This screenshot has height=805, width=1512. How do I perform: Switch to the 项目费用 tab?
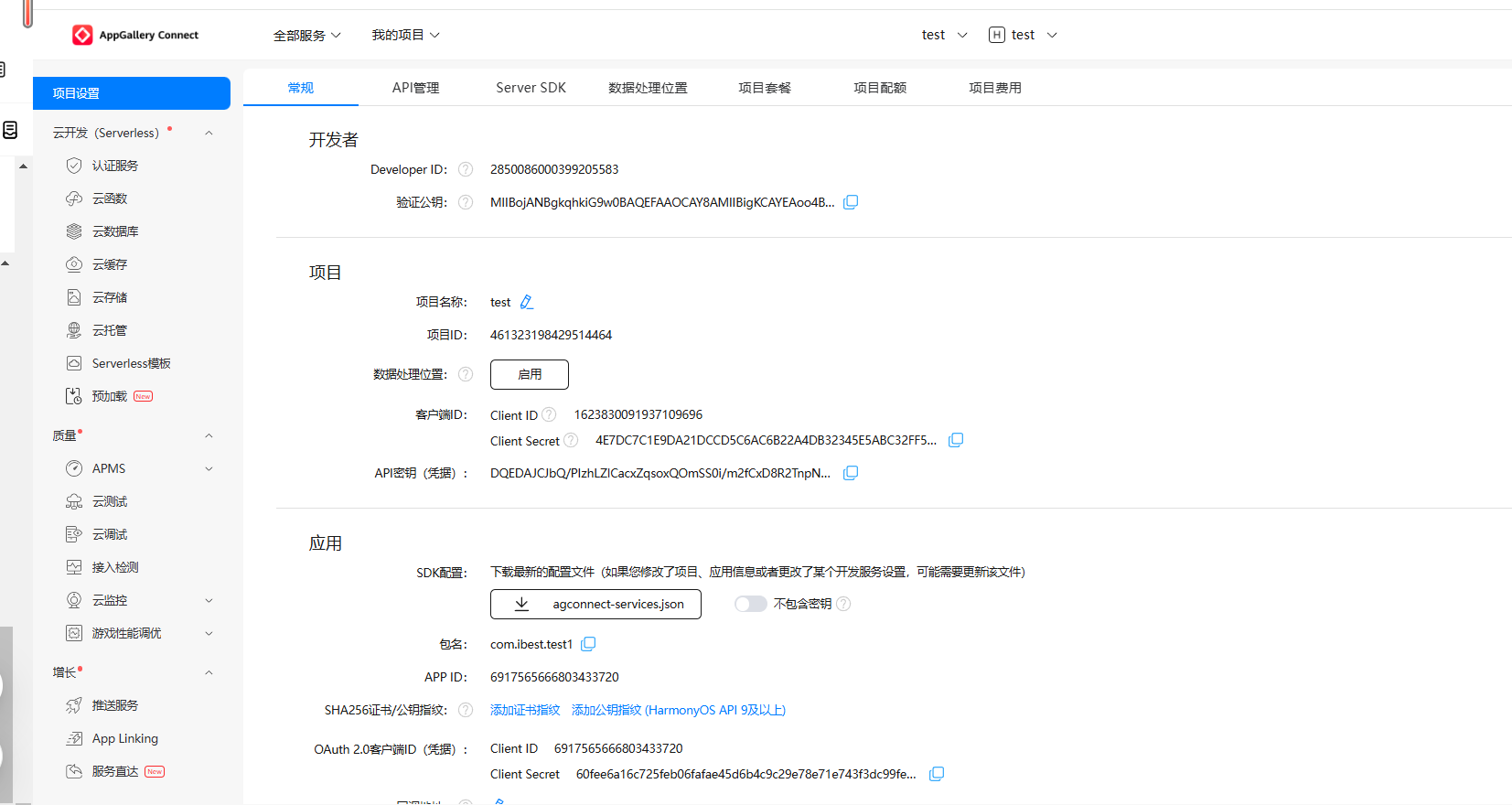point(995,88)
